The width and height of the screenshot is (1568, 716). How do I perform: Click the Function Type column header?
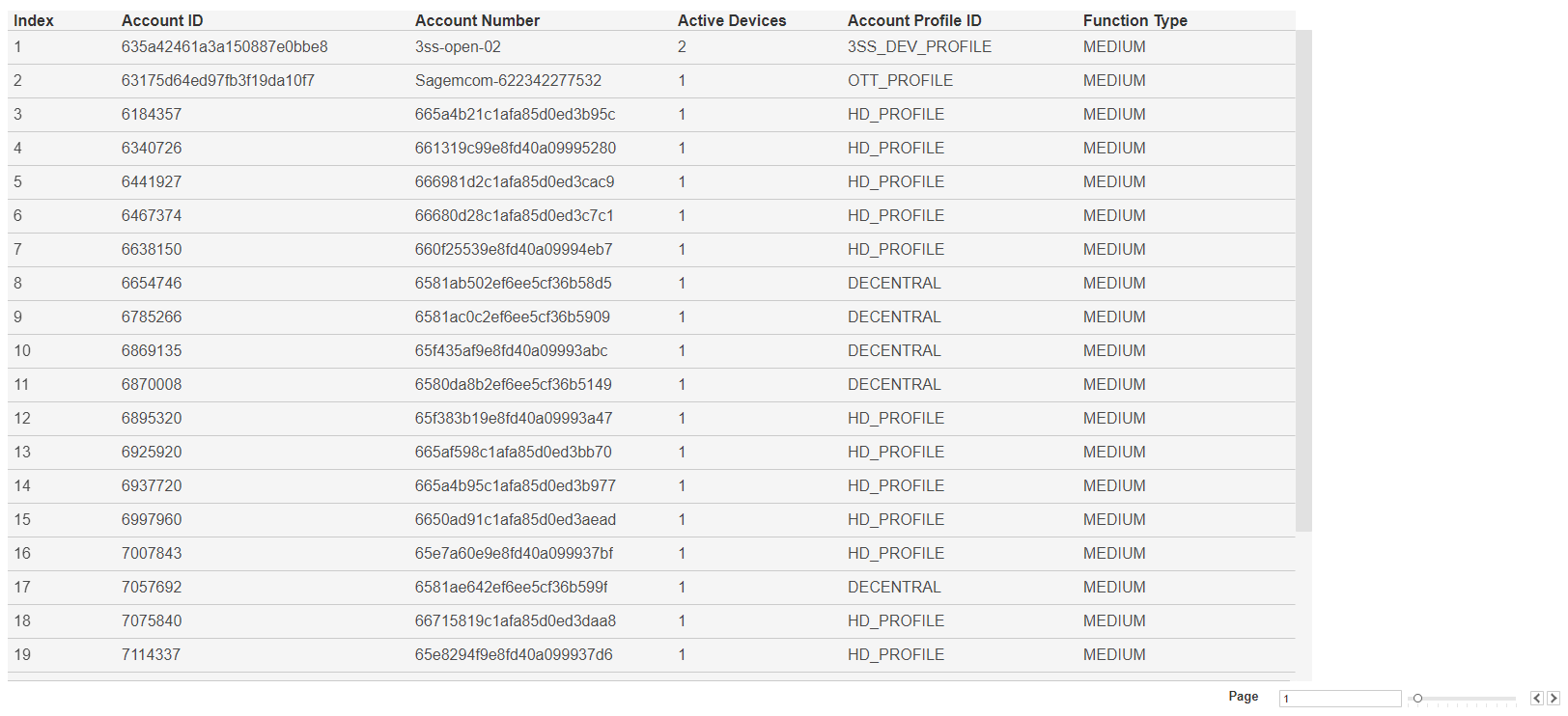(x=1134, y=20)
